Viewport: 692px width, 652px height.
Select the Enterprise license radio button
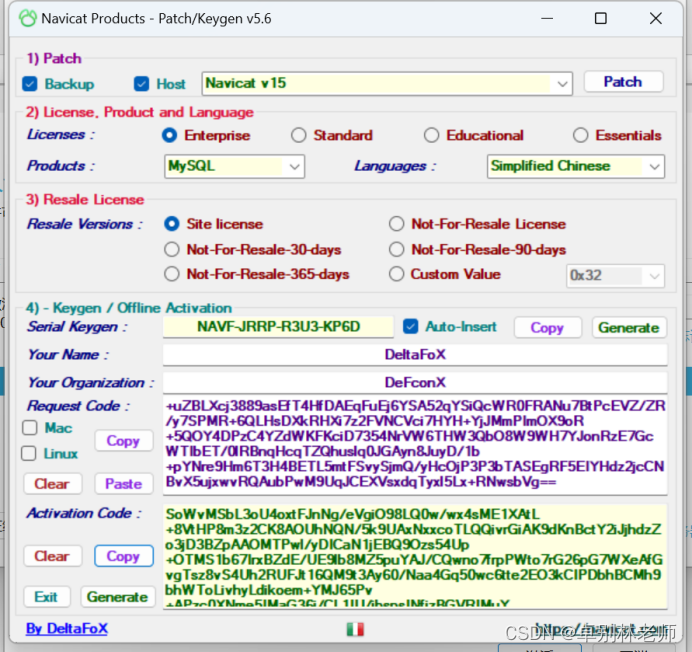pyautogui.click(x=169, y=135)
